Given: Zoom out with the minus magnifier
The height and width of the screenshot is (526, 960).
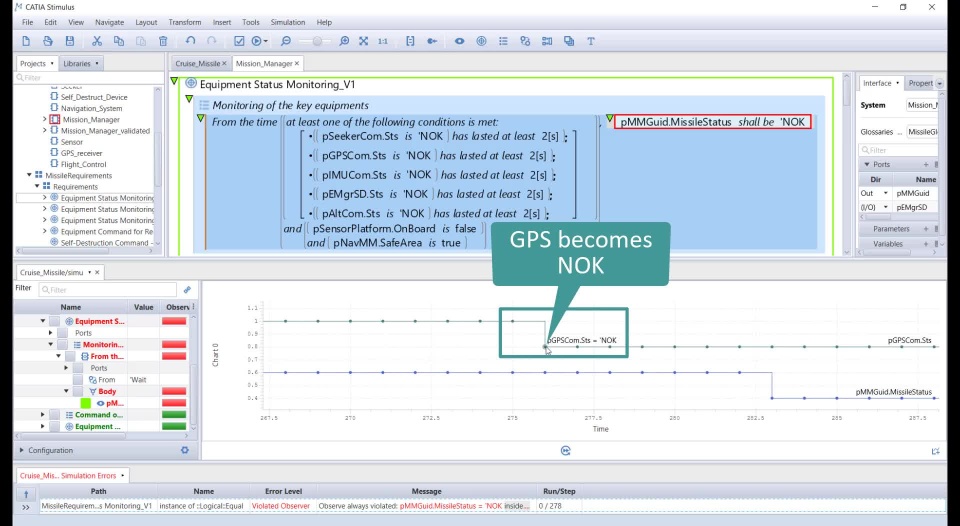Looking at the screenshot, I should click(x=285, y=41).
